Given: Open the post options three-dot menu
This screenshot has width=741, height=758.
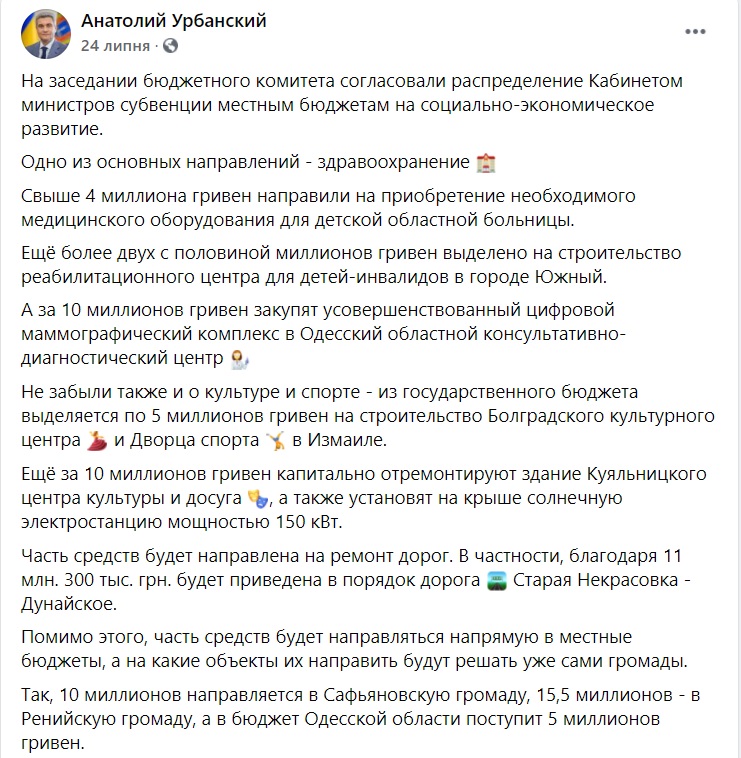Looking at the screenshot, I should 695,32.
